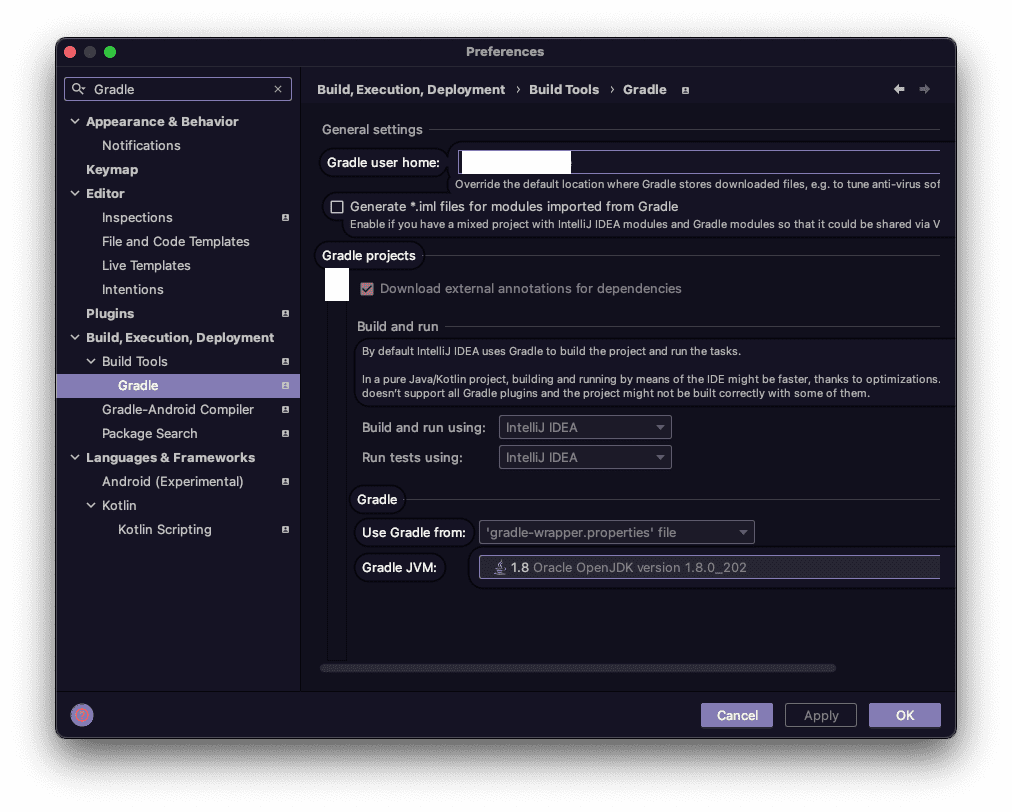Collapse the Editor section
The image size is (1012, 812).
(x=75, y=194)
